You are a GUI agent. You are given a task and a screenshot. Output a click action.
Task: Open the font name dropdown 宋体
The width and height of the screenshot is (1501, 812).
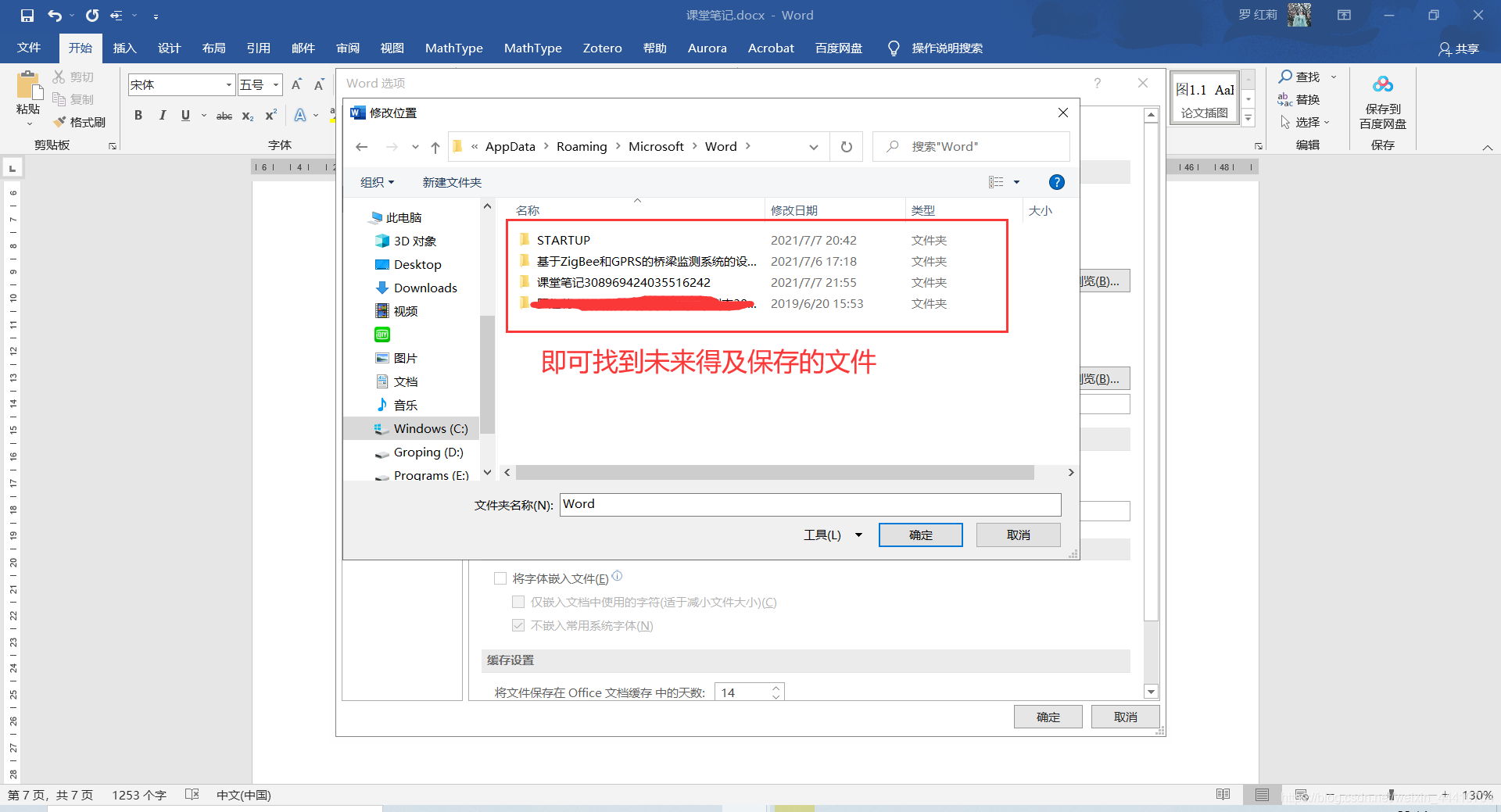point(229,84)
